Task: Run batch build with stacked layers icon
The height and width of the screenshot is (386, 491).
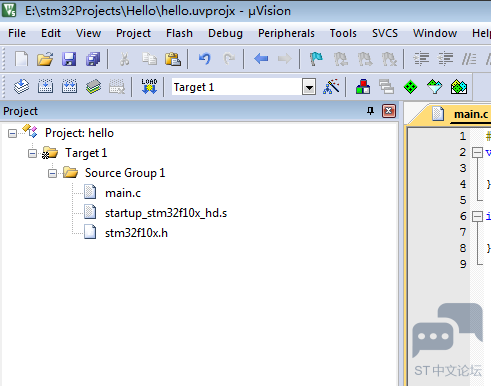Action: tap(93, 87)
